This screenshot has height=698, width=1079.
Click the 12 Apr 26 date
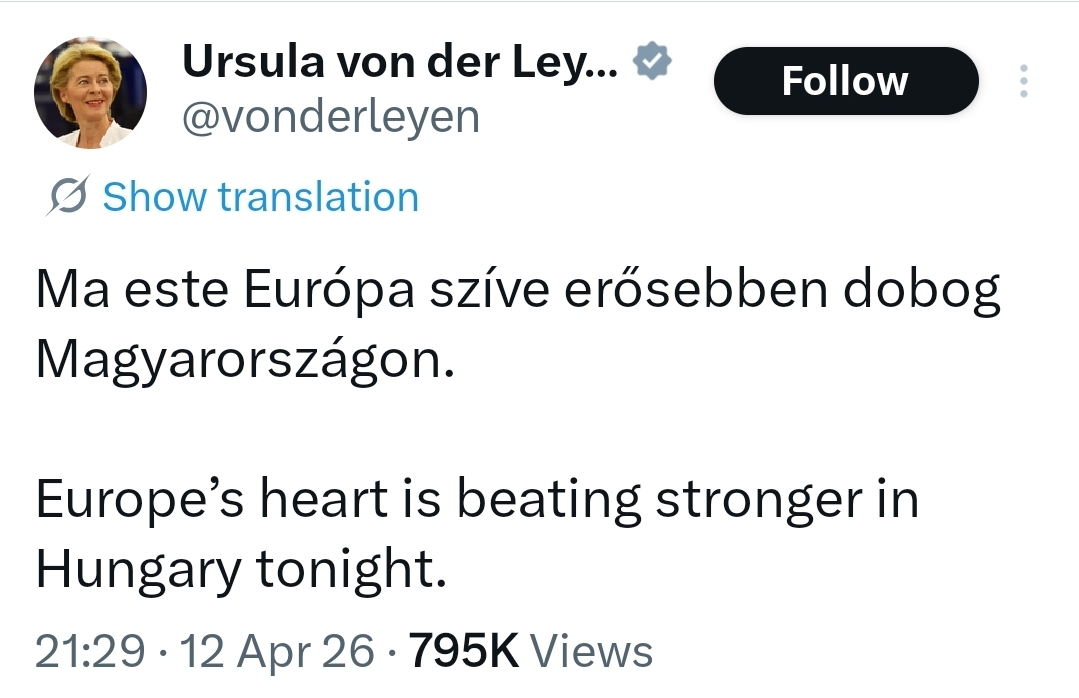(277, 652)
